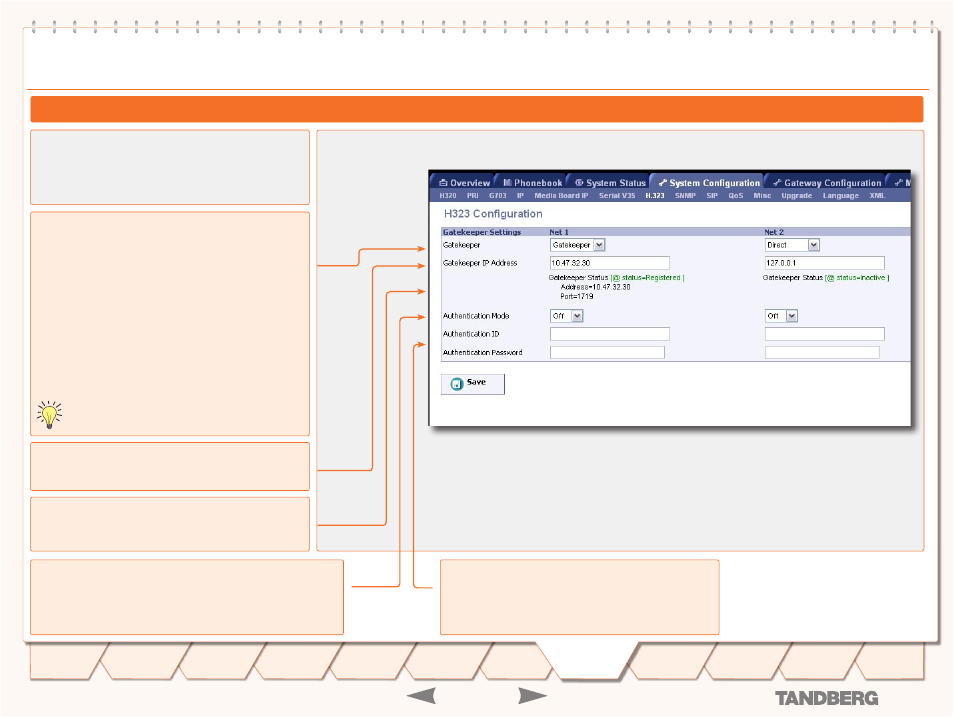
Task: Open the IP submenu
Action: click(520, 195)
